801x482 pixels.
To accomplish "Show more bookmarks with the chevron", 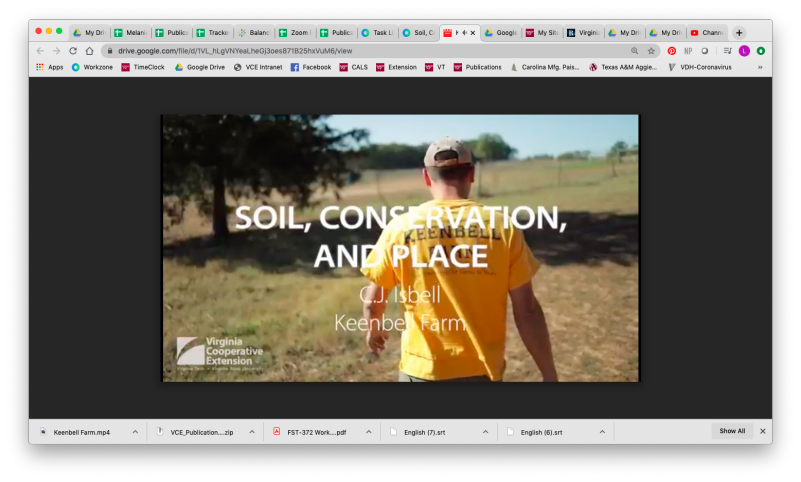I will 760,67.
